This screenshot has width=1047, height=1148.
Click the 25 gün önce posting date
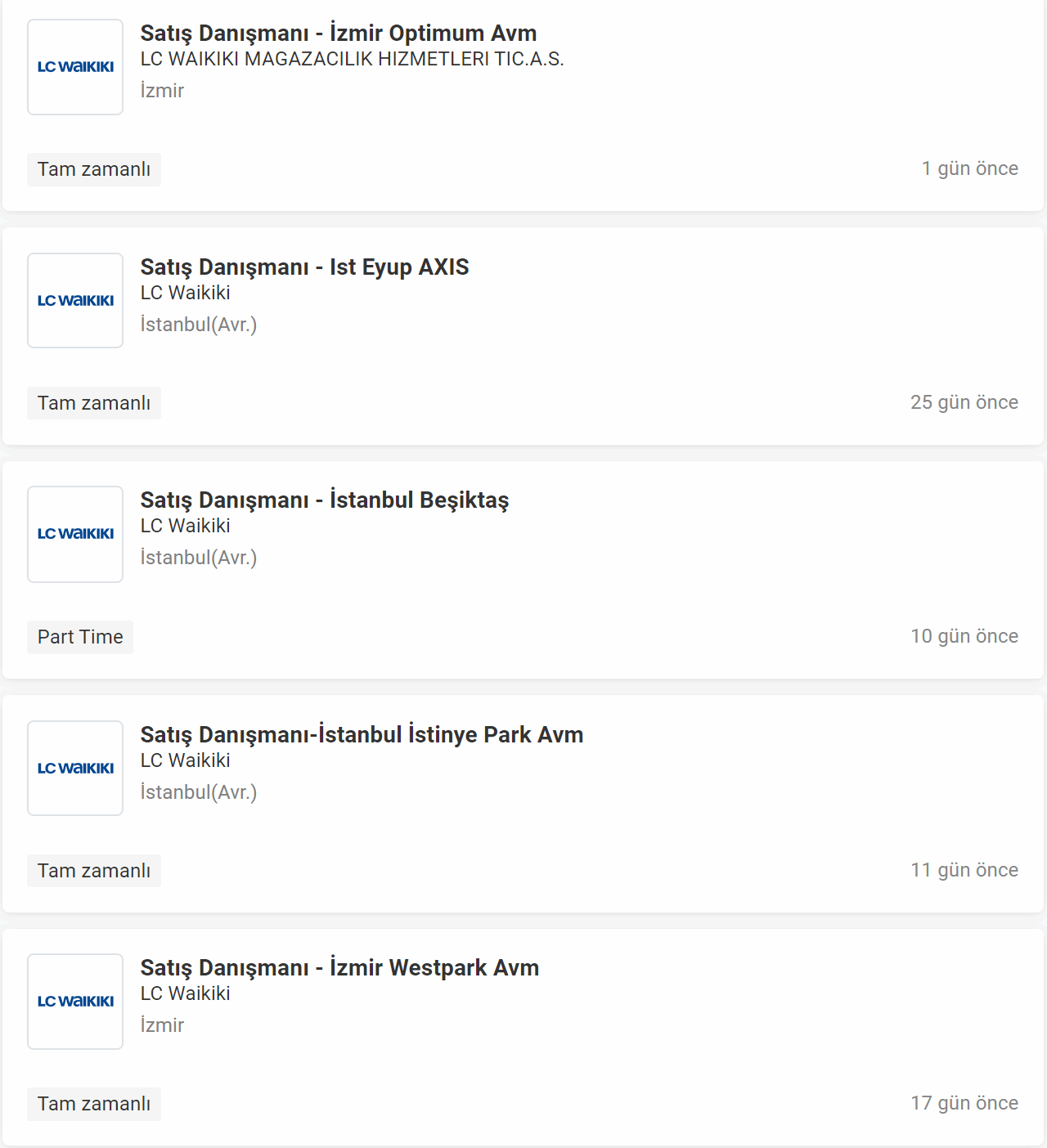click(x=964, y=402)
